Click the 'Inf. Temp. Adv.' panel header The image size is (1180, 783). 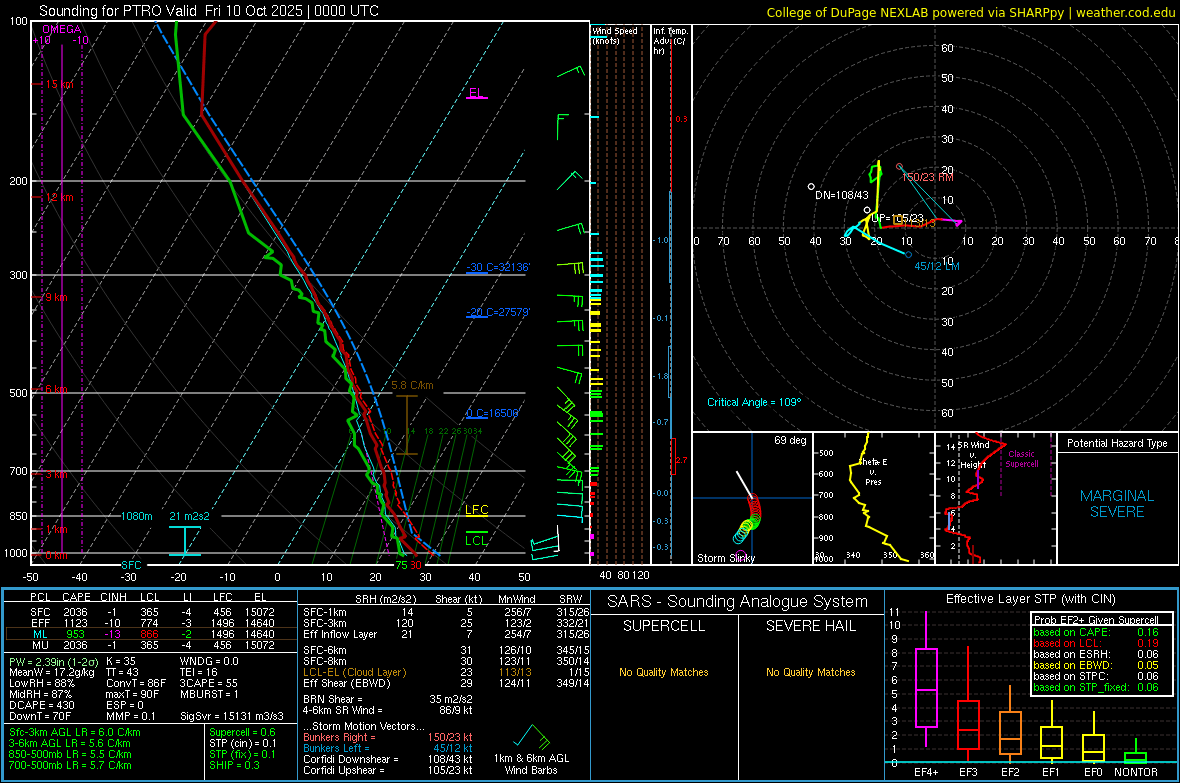(x=670, y=41)
